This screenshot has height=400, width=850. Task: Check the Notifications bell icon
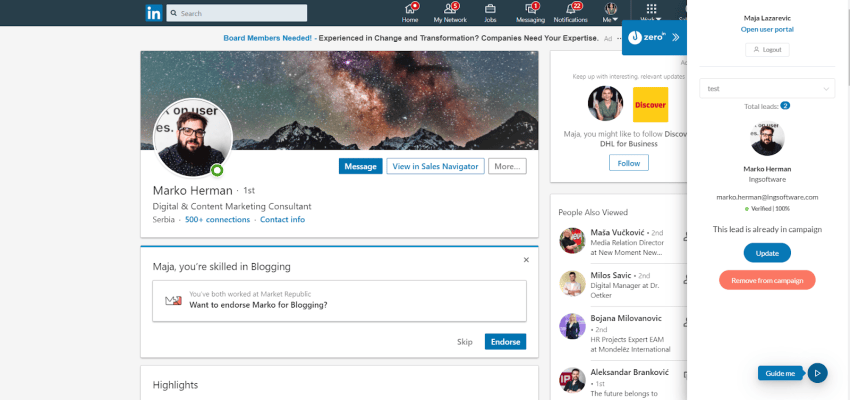(570, 9)
